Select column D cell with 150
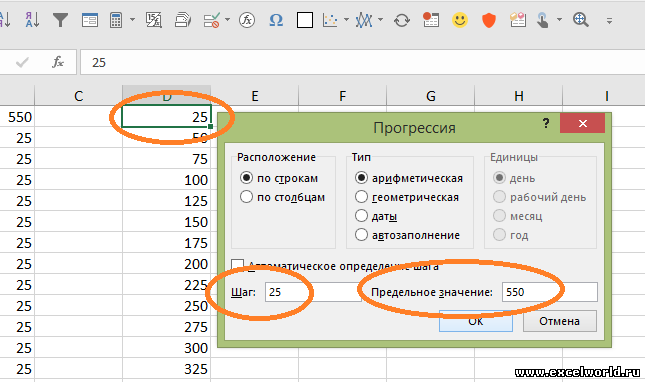Image resolution: width=645 pixels, height=382 pixels. click(x=167, y=222)
